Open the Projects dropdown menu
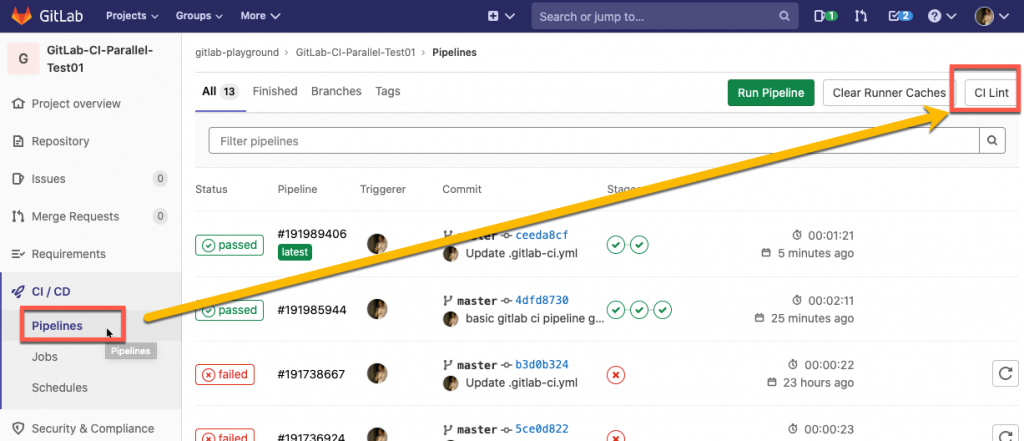 132,16
